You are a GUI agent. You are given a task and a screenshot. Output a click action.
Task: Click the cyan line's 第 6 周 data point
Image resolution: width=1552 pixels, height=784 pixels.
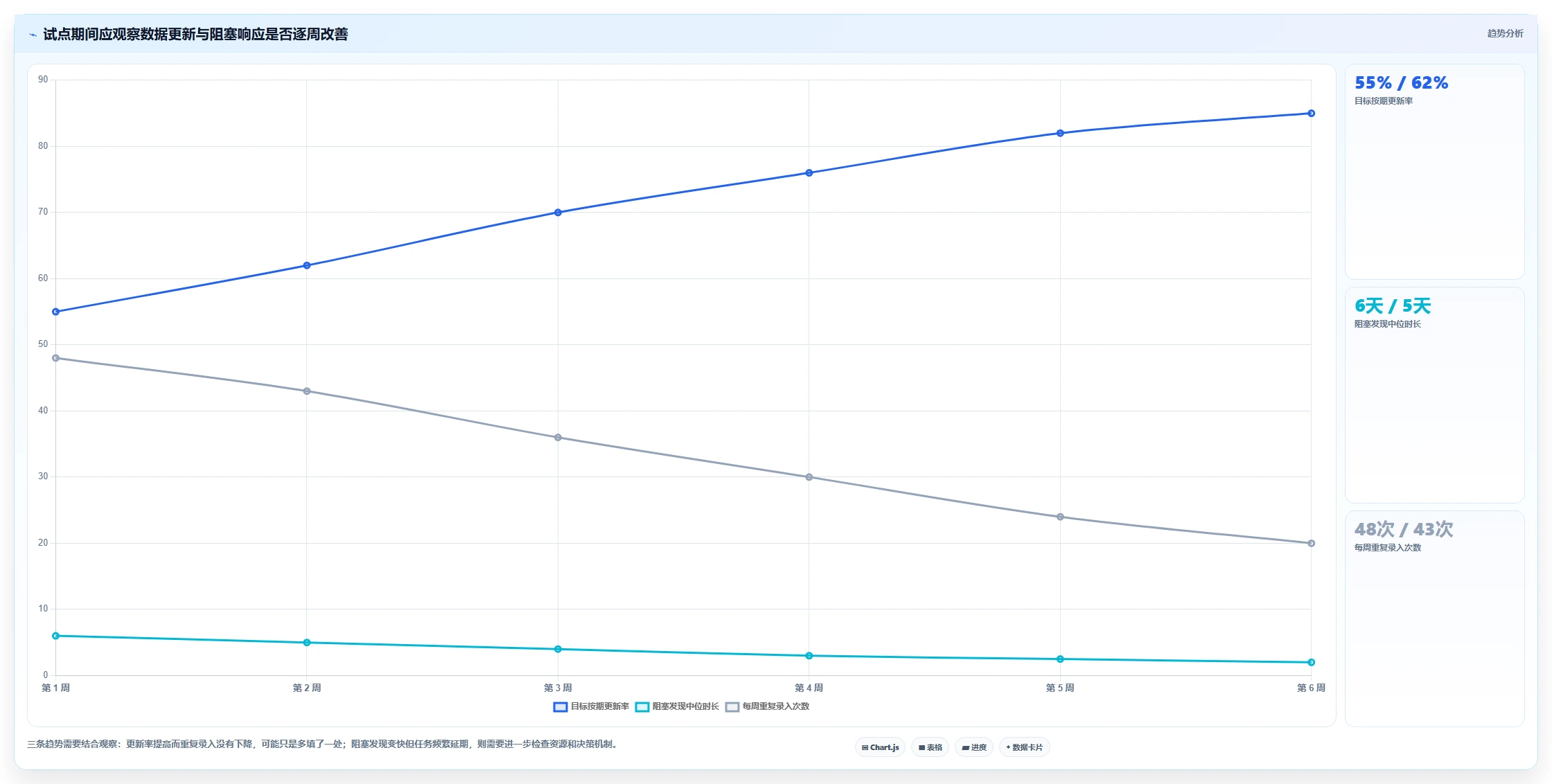click(x=1311, y=663)
